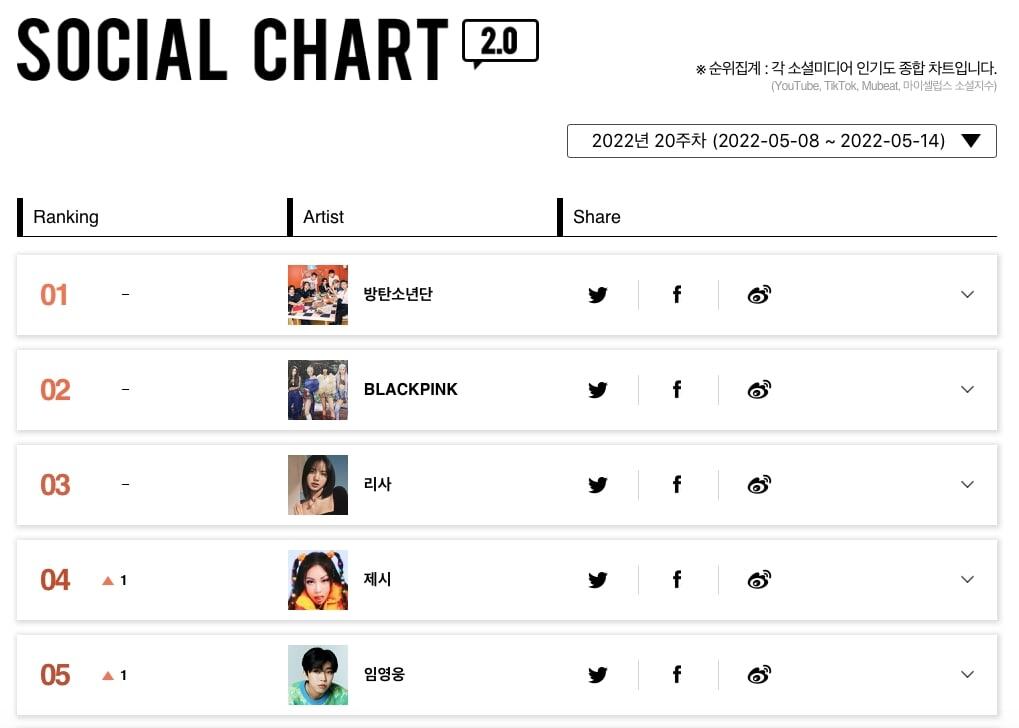Image resolution: width=1019 pixels, height=728 pixels.
Task: Click the BLACKPINK artist photo
Action: (x=318, y=390)
